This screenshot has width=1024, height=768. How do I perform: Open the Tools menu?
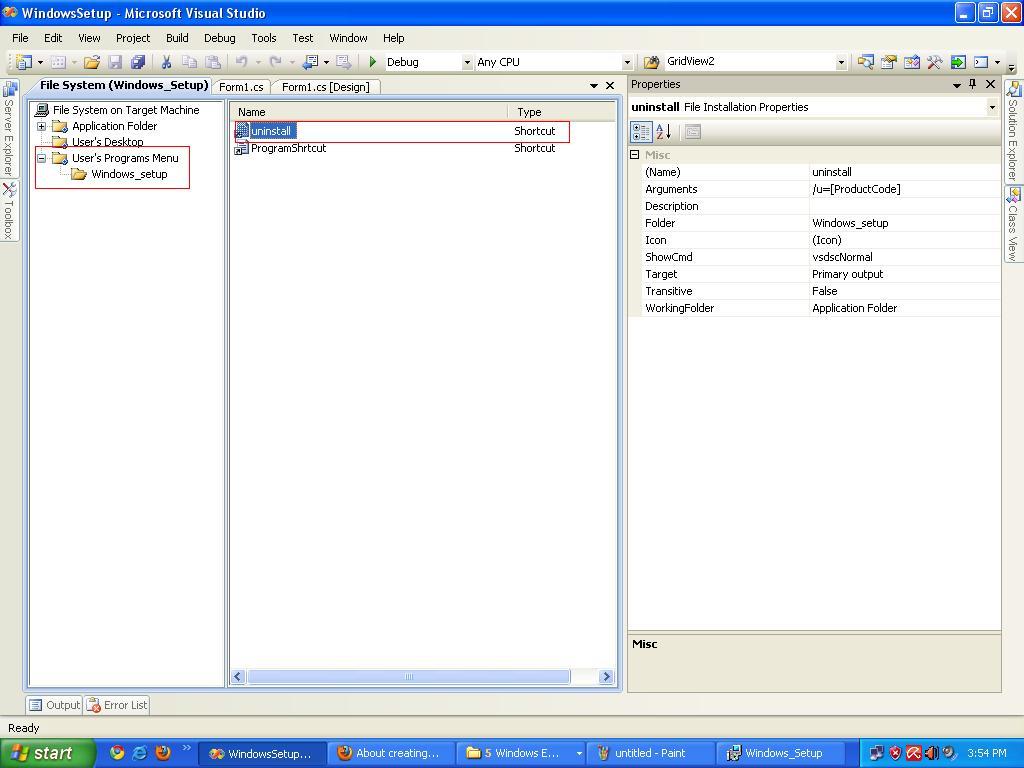tap(264, 38)
